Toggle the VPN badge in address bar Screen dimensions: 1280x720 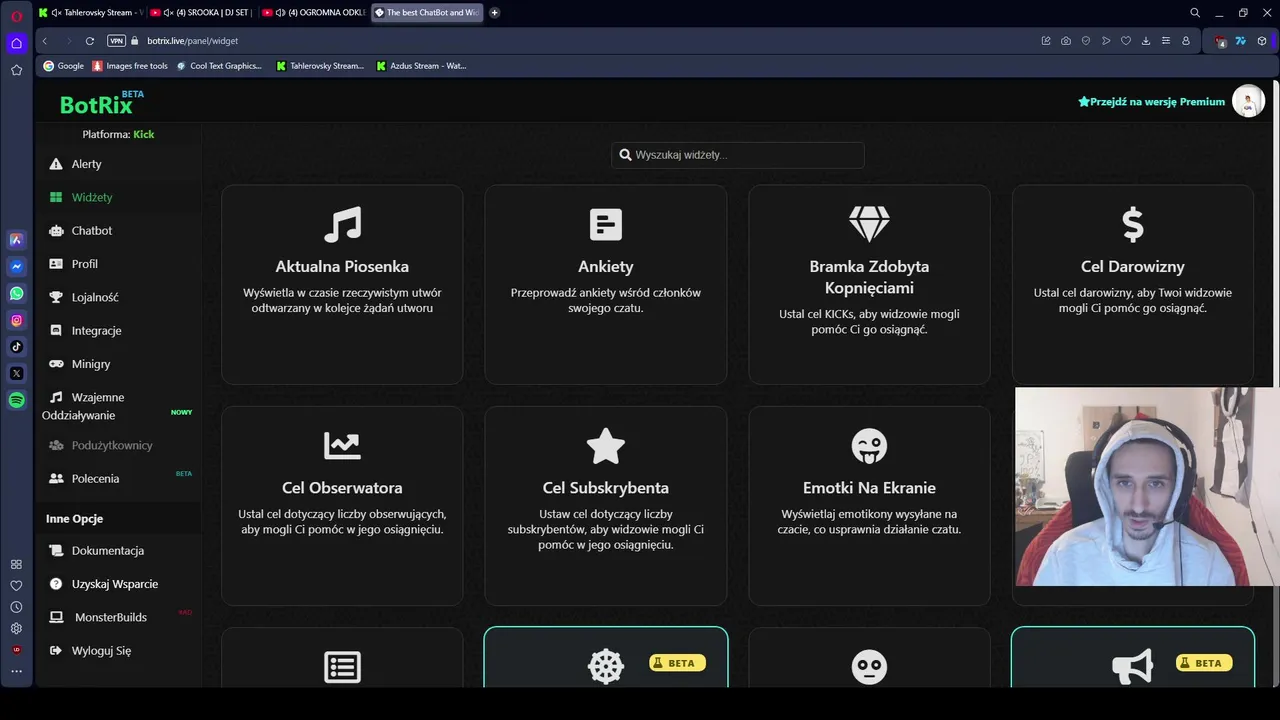coord(116,41)
